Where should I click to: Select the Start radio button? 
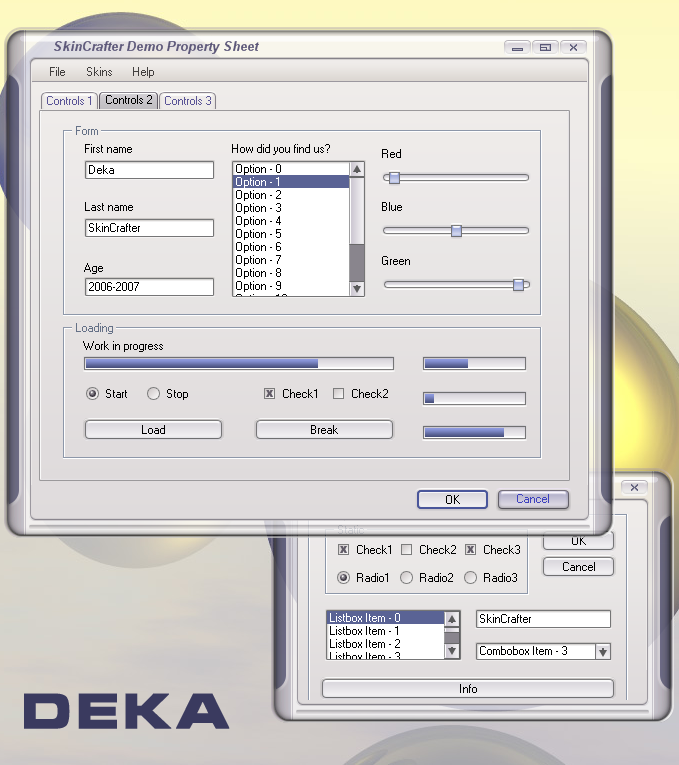click(92, 394)
